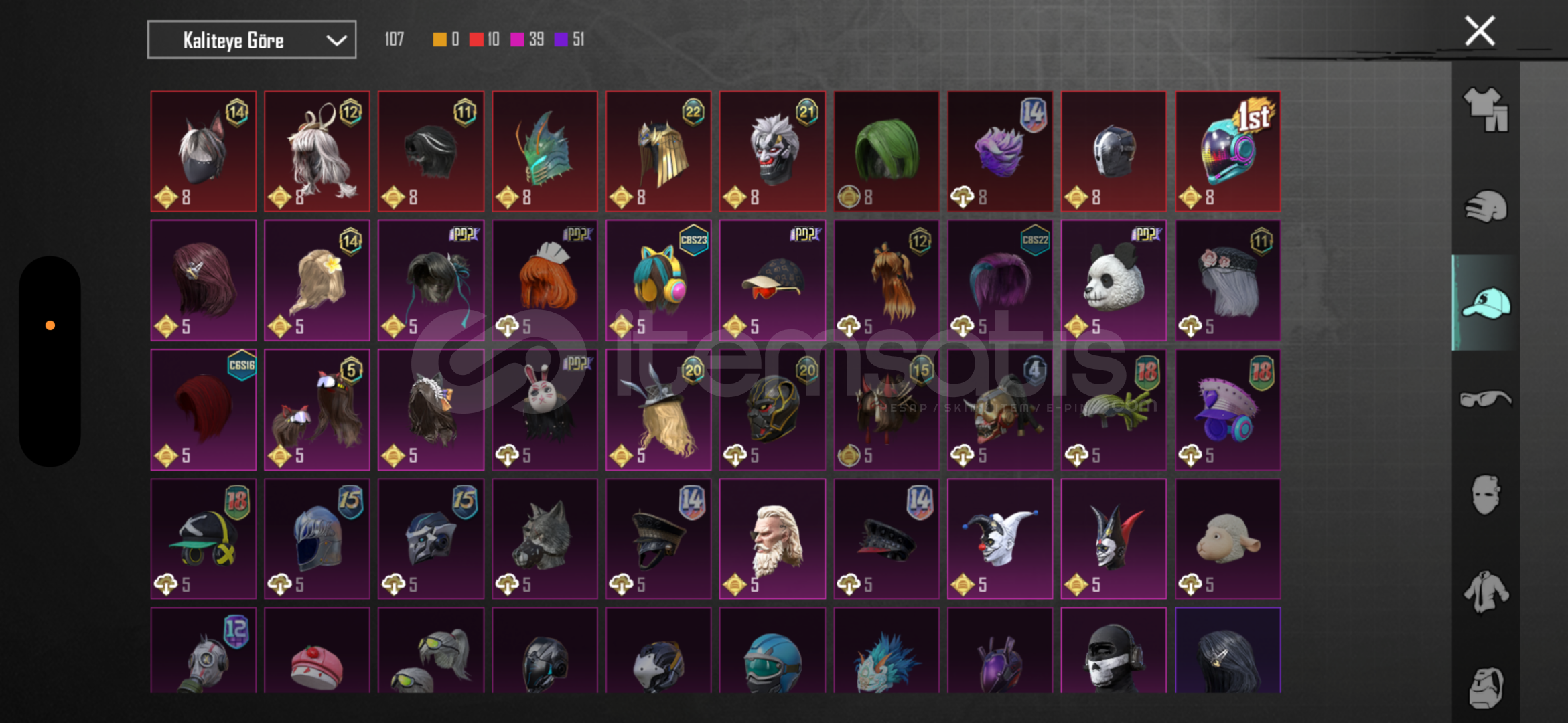Select the 1st place neon helmet item
Image resolution: width=1568 pixels, height=723 pixels.
[1228, 151]
